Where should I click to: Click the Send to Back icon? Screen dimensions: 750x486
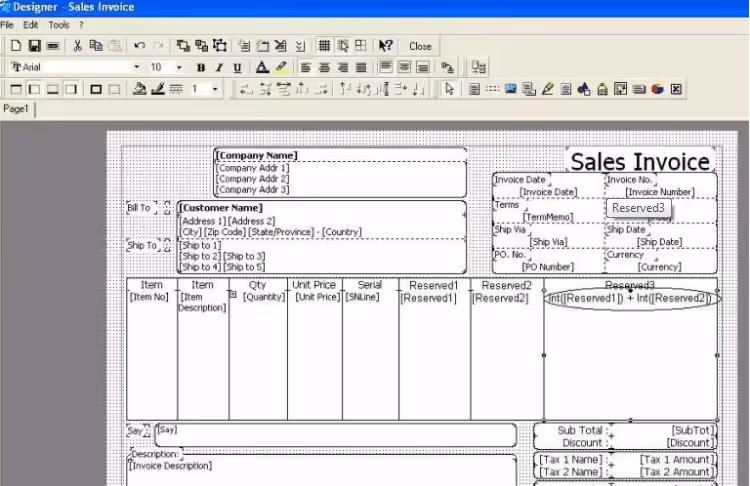(201, 46)
